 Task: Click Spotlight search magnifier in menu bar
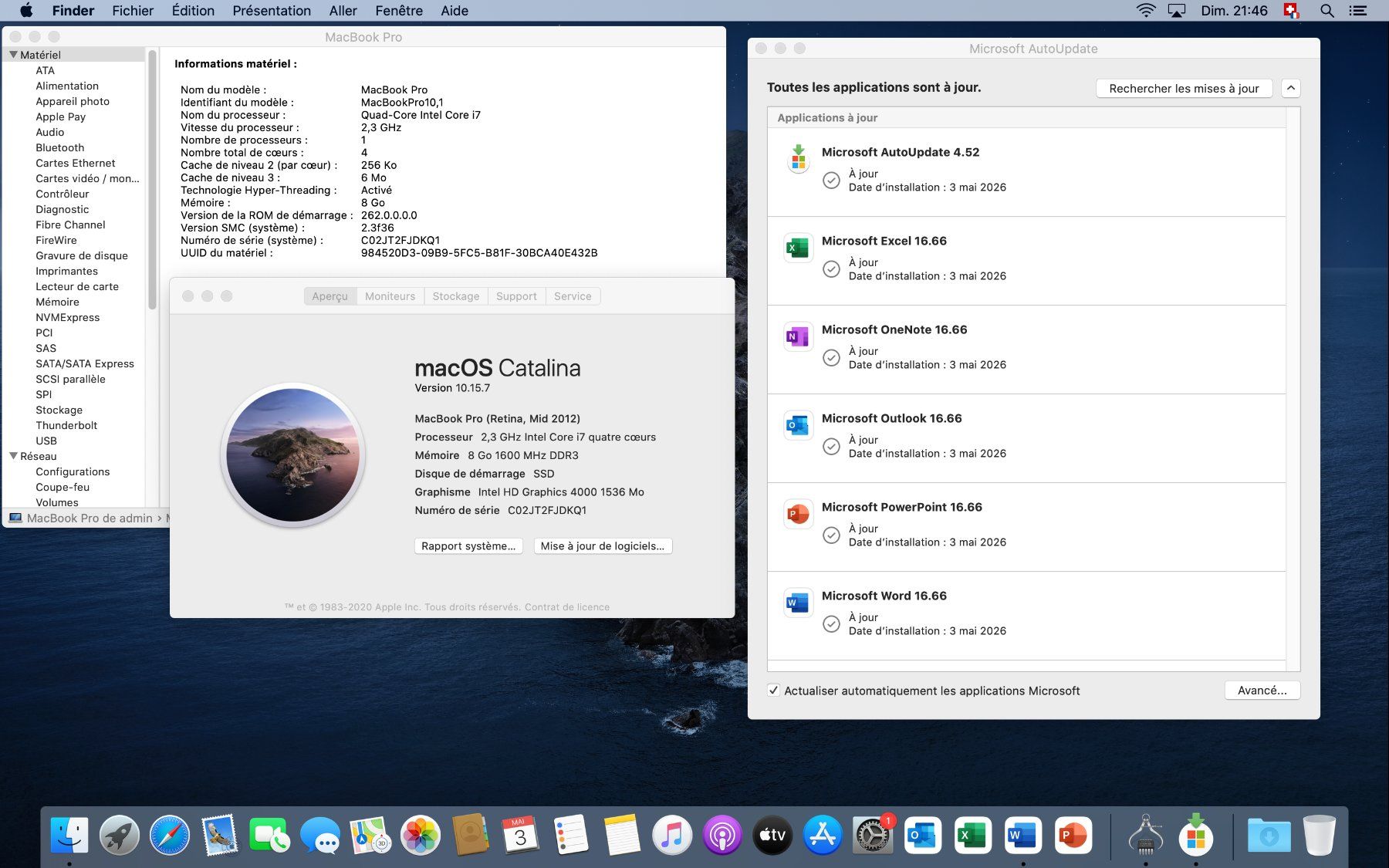[1327, 11]
